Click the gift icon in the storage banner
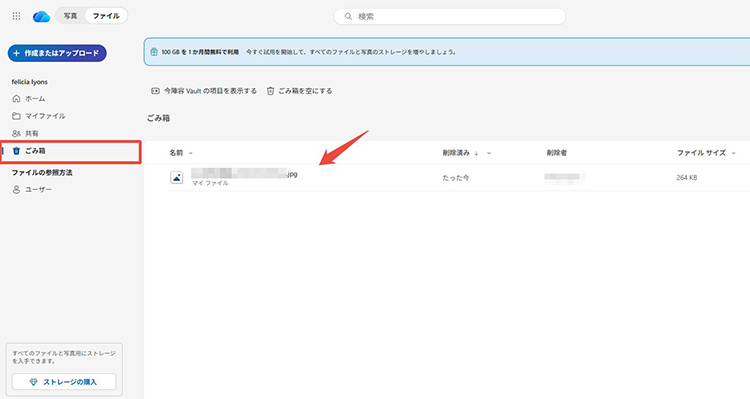 [x=154, y=52]
